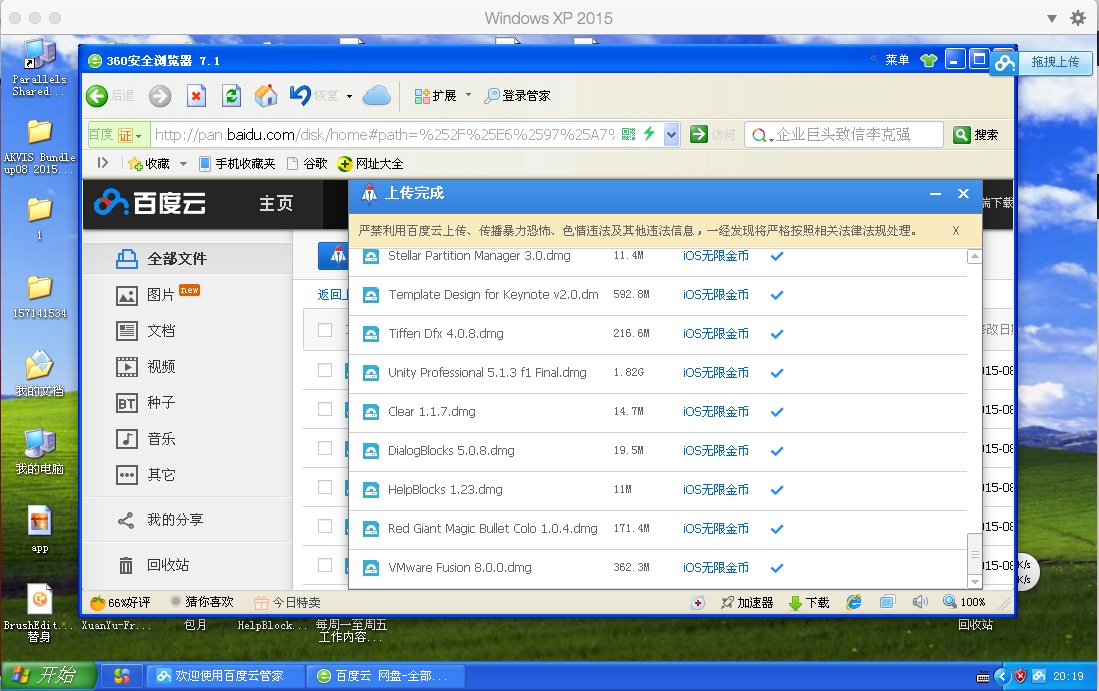Check the last visible file row checkbox
Screen dimensions: 1099x691
(325, 565)
